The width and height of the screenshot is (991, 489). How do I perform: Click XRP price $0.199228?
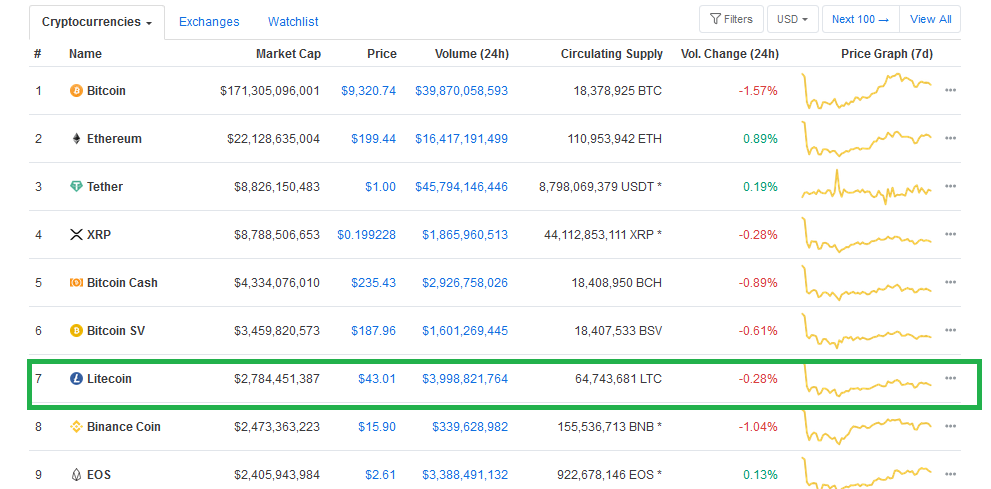(367, 235)
